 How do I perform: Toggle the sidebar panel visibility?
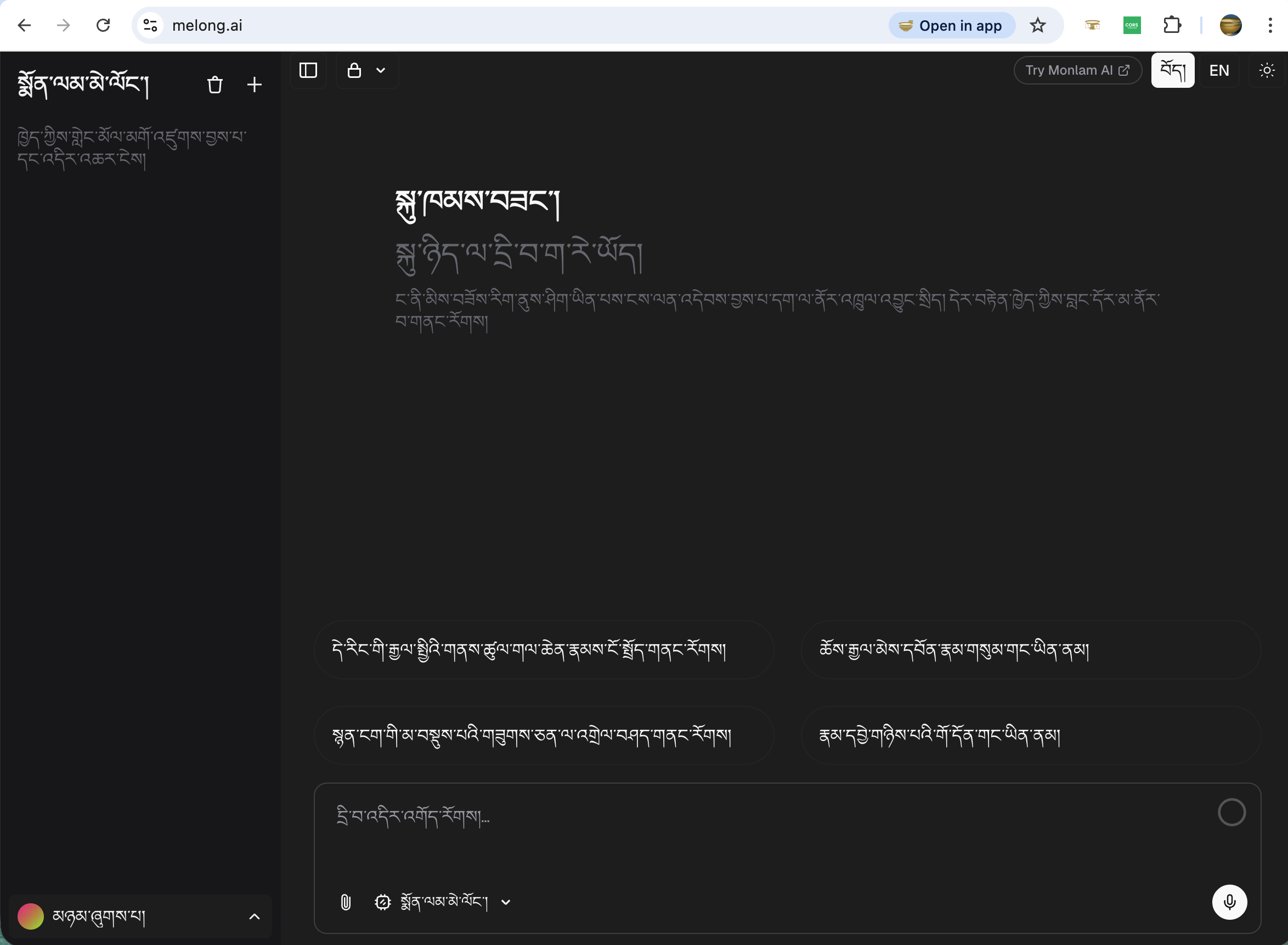coord(308,70)
